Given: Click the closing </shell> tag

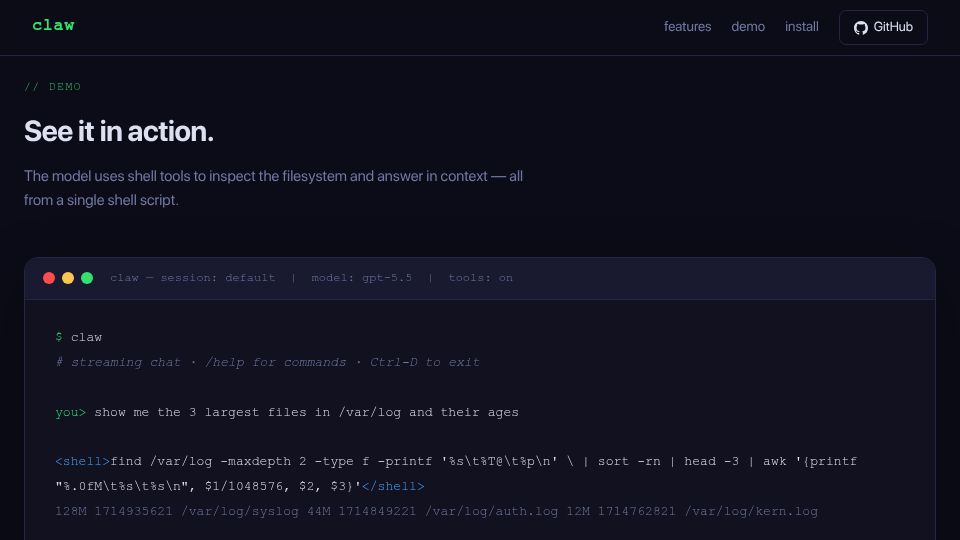Looking at the screenshot, I should pos(393,487).
